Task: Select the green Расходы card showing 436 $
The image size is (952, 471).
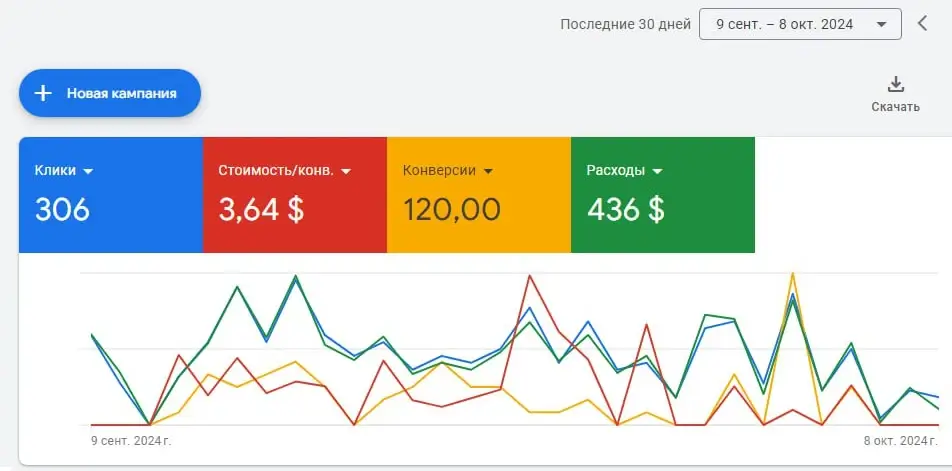Action: [x=663, y=195]
